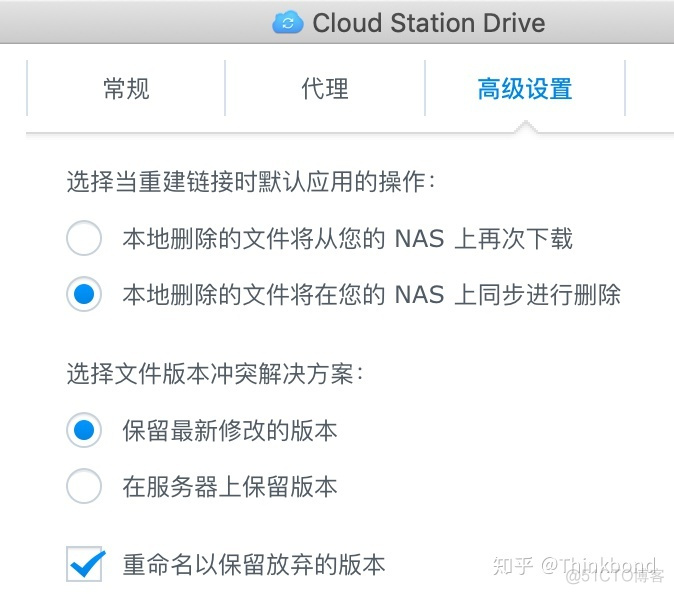The image size is (674, 594).
Task: Click the text label 保留最新修改的版本
Action: pyautogui.click(x=230, y=431)
